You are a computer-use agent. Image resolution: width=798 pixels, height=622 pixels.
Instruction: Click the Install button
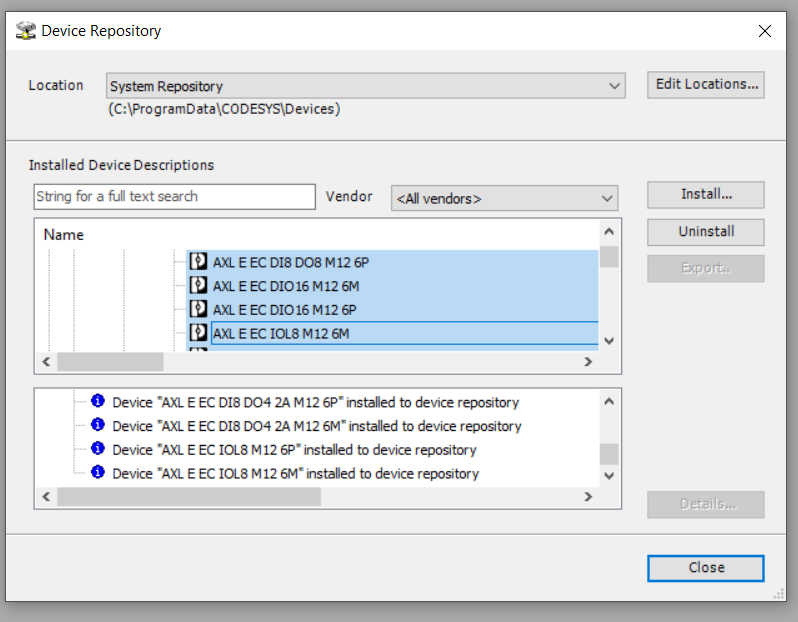tap(706, 194)
